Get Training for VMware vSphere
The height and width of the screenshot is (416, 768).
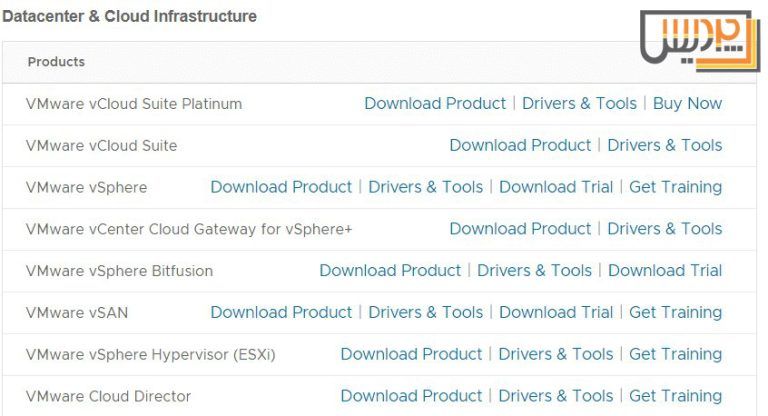(x=675, y=187)
